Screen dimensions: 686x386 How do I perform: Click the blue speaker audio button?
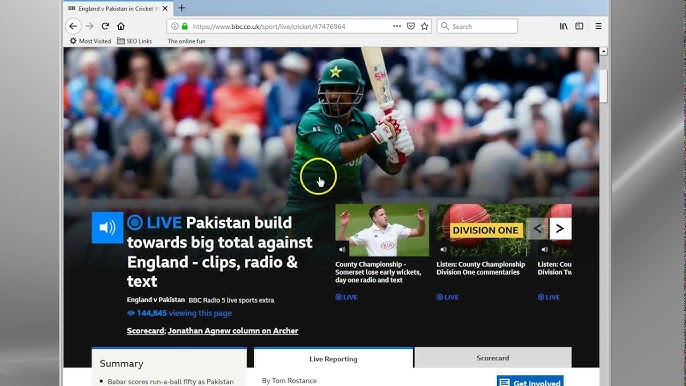pos(107,228)
